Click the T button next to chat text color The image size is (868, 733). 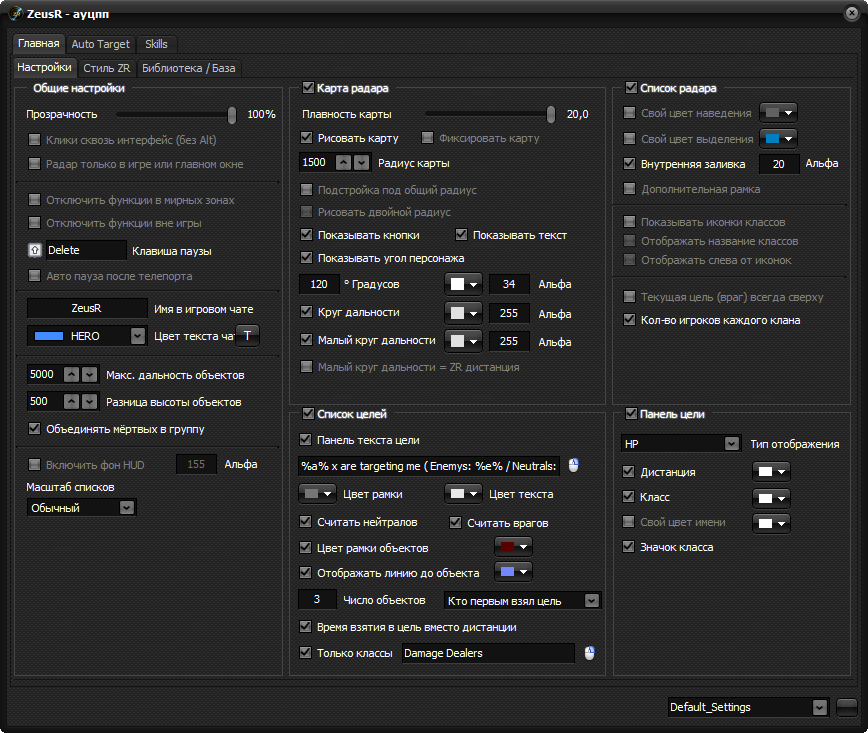pos(247,335)
